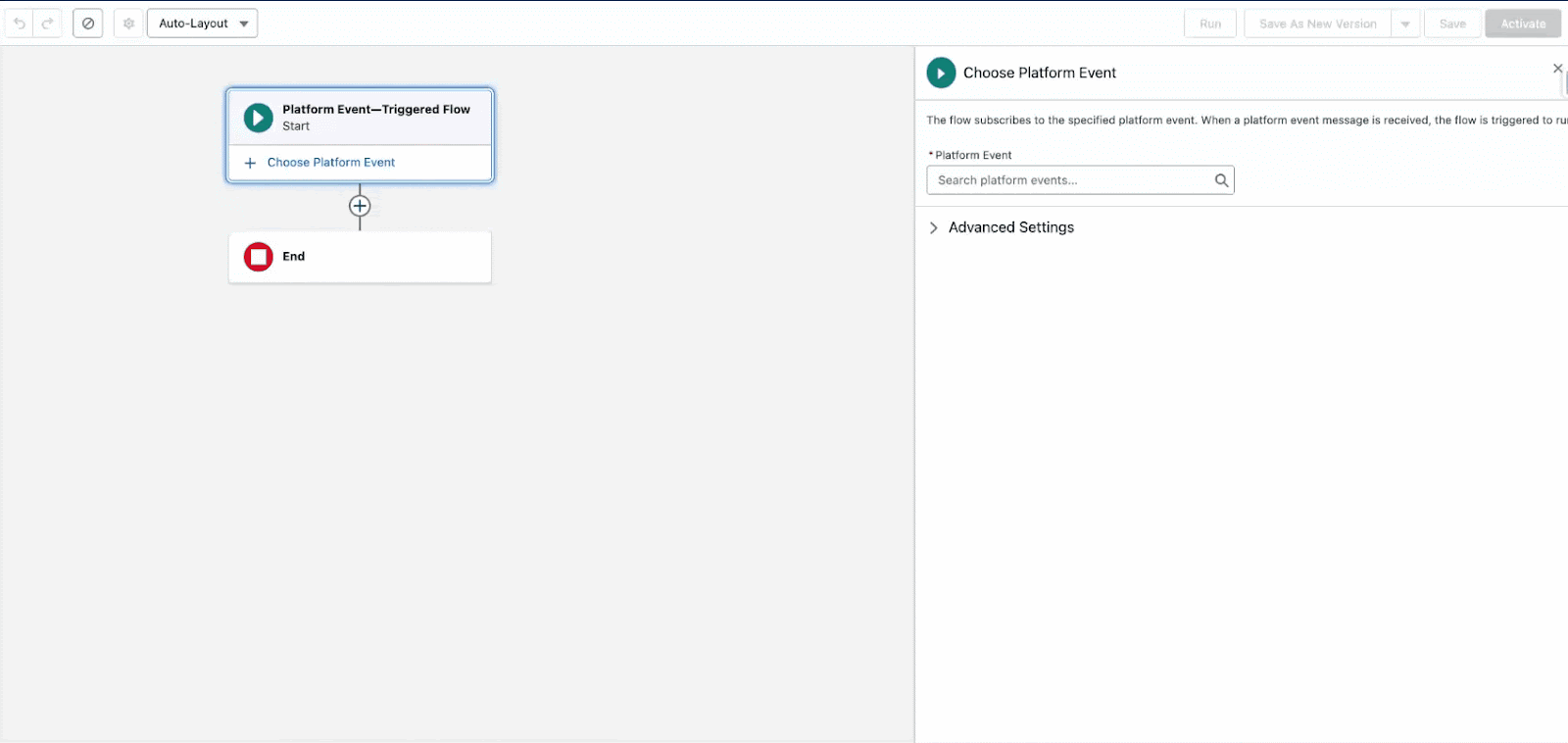Click the green Start play icon on canvas
The width and height of the screenshot is (1568, 743).
coord(259,118)
